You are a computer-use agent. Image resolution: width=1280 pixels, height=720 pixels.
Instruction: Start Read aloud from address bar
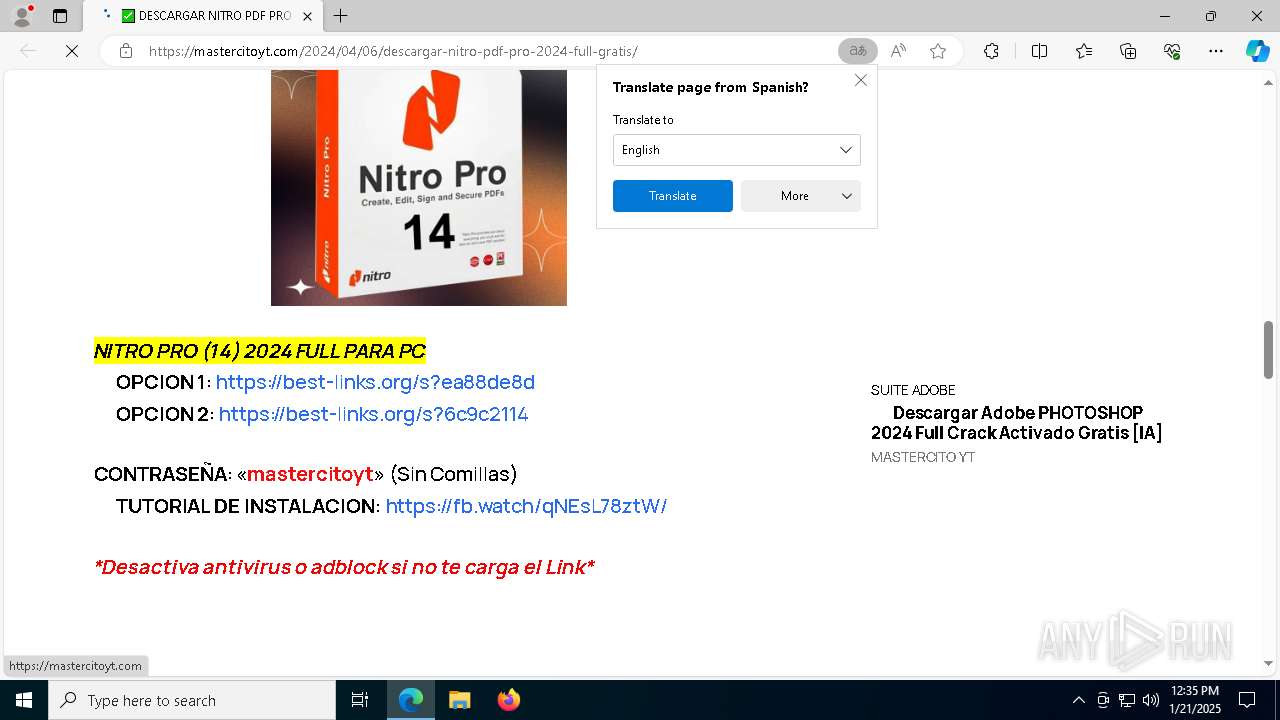[898, 51]
